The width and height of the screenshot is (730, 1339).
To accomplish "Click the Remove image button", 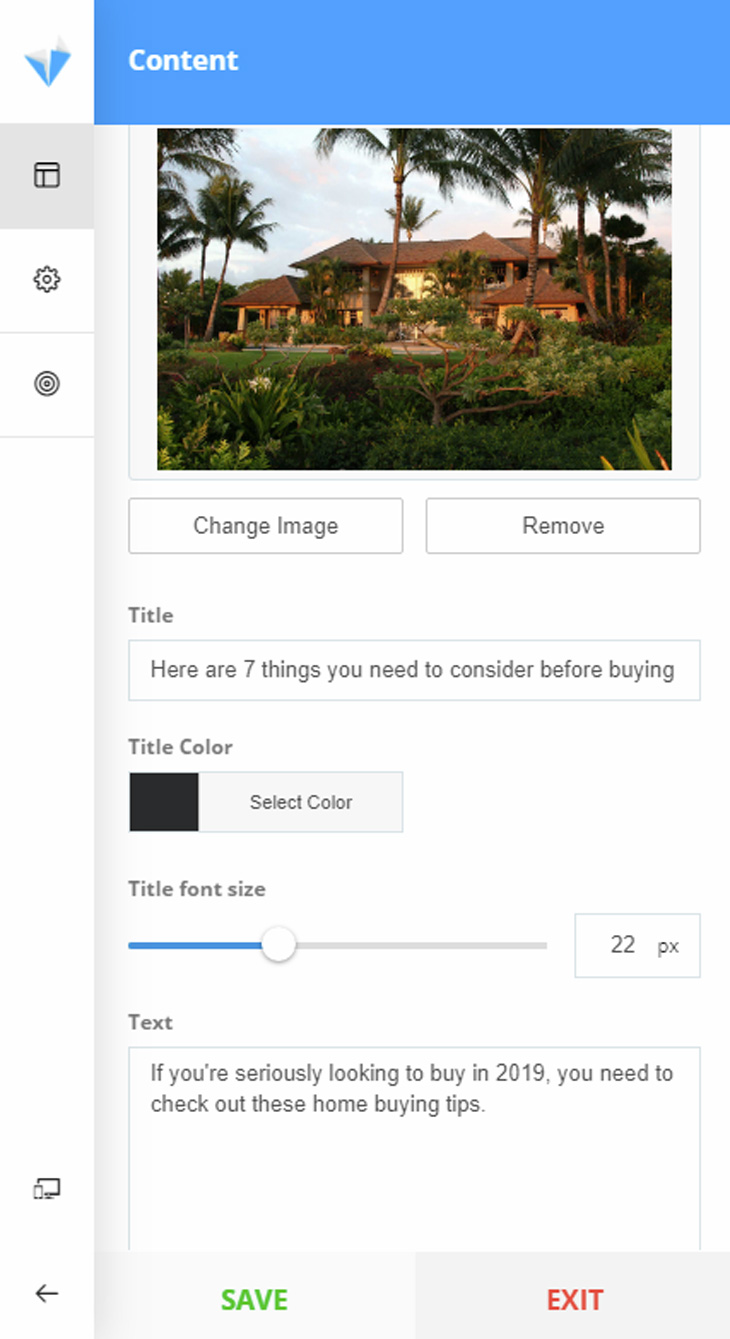I will pyautogui.click(x=563, y=526).
